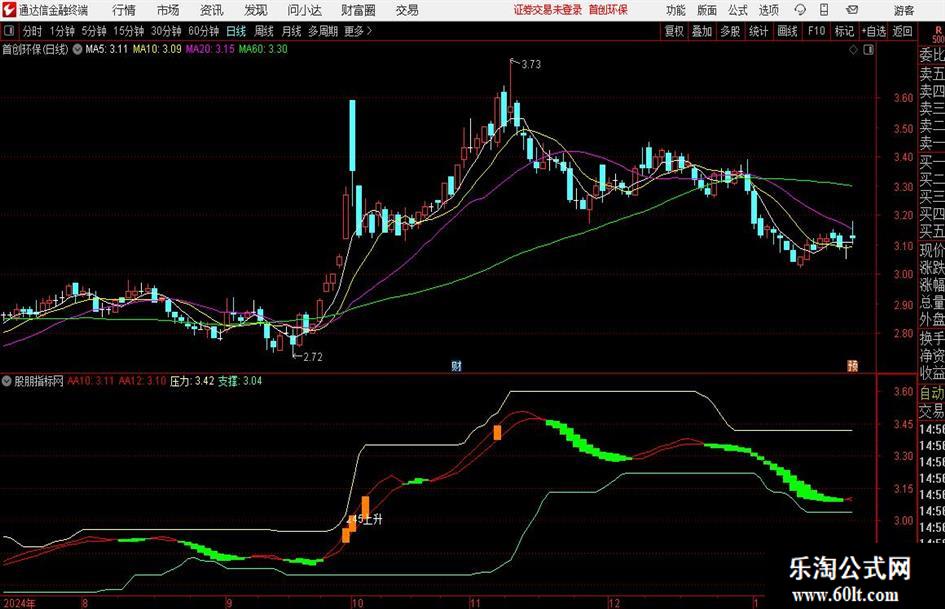Screen dimensions: 945x609
Task: Open the 发现 menu
Action: 256,10
